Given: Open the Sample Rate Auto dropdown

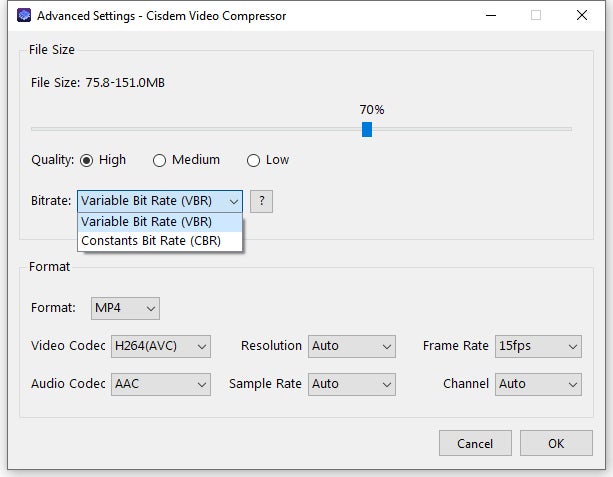Looking at the screenshot, I should (x=352, y=384).
